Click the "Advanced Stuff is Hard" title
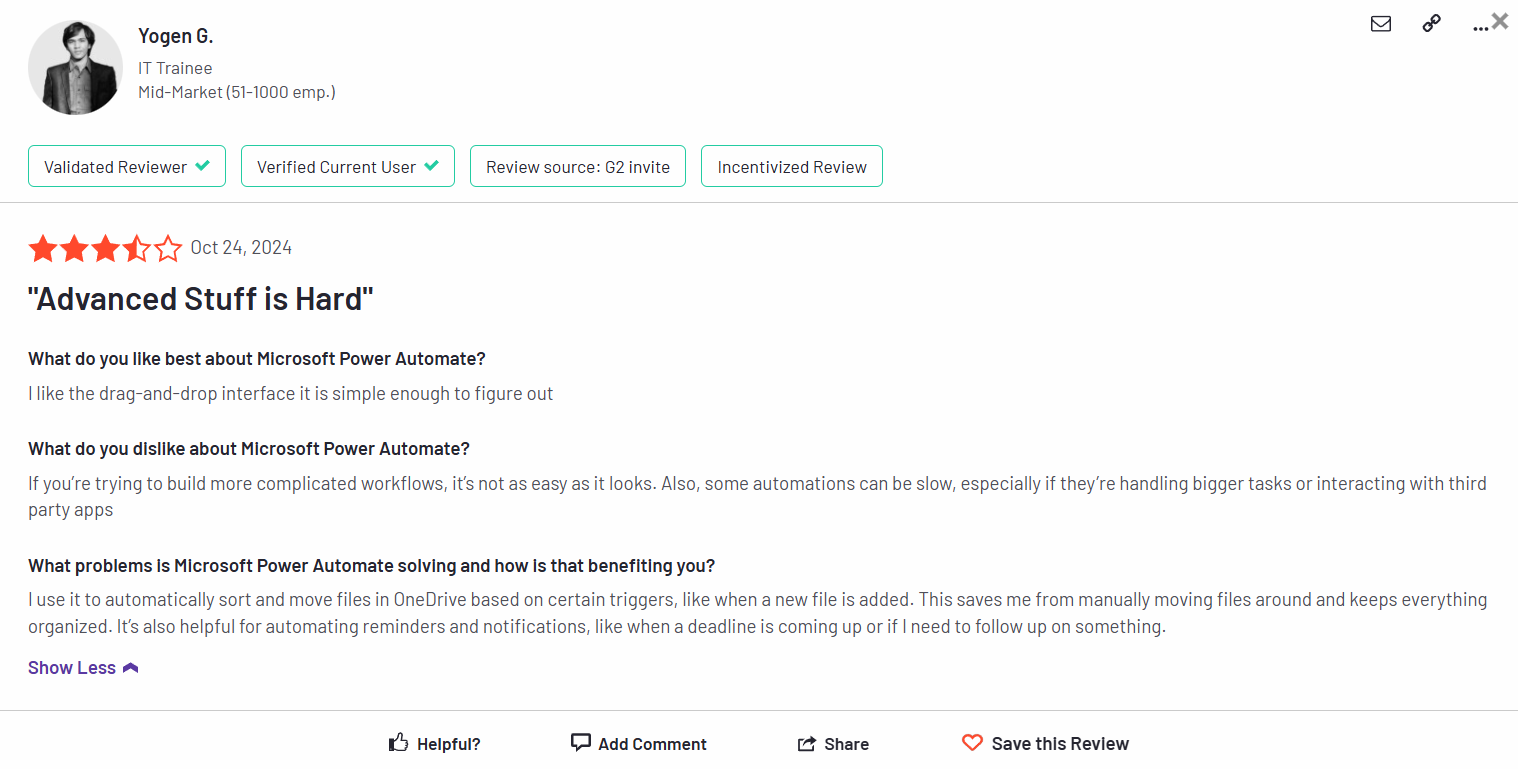The width and height of the screenshot is (1518, 769). 201,299
